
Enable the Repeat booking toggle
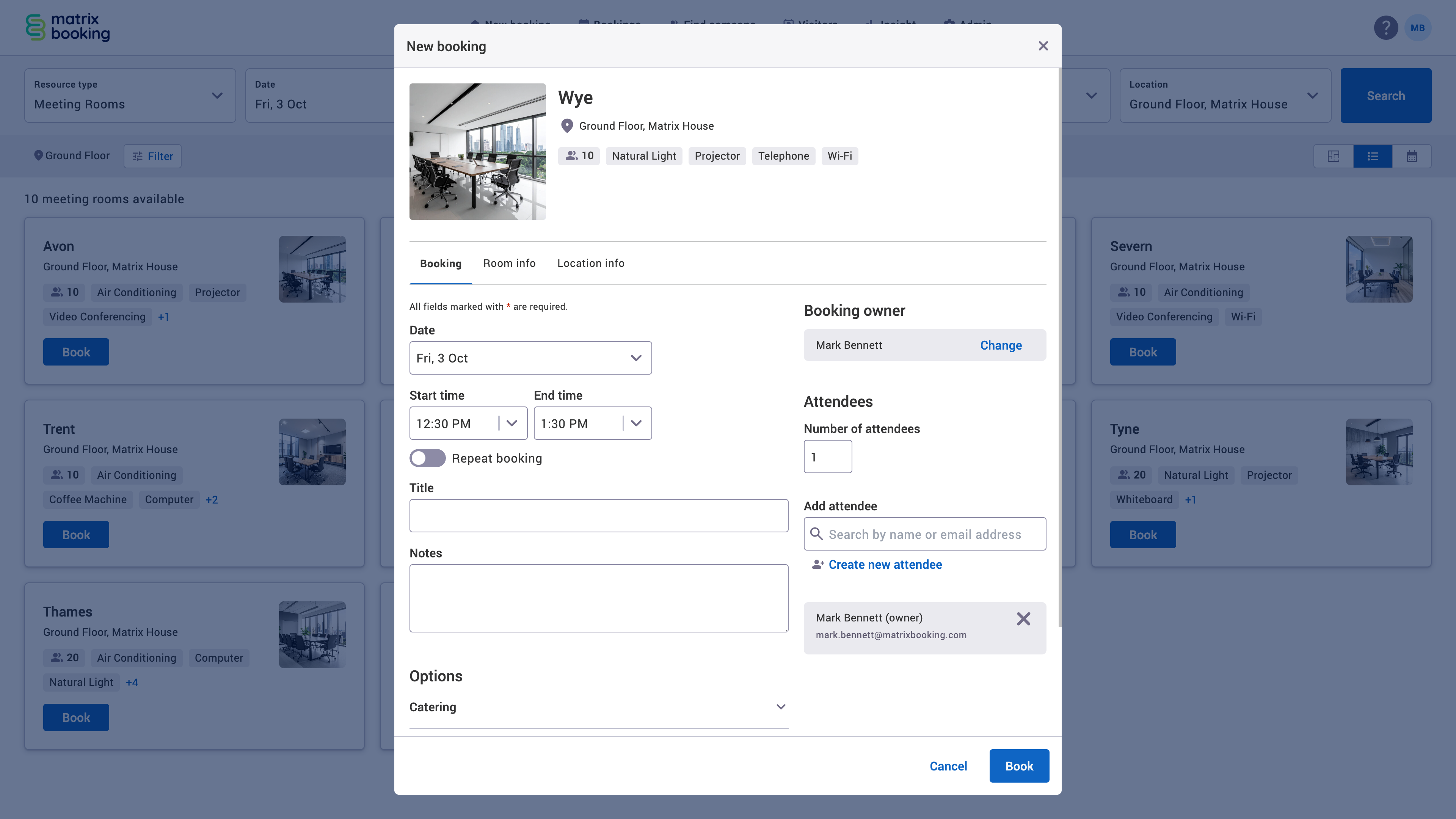tap(427, 458)
